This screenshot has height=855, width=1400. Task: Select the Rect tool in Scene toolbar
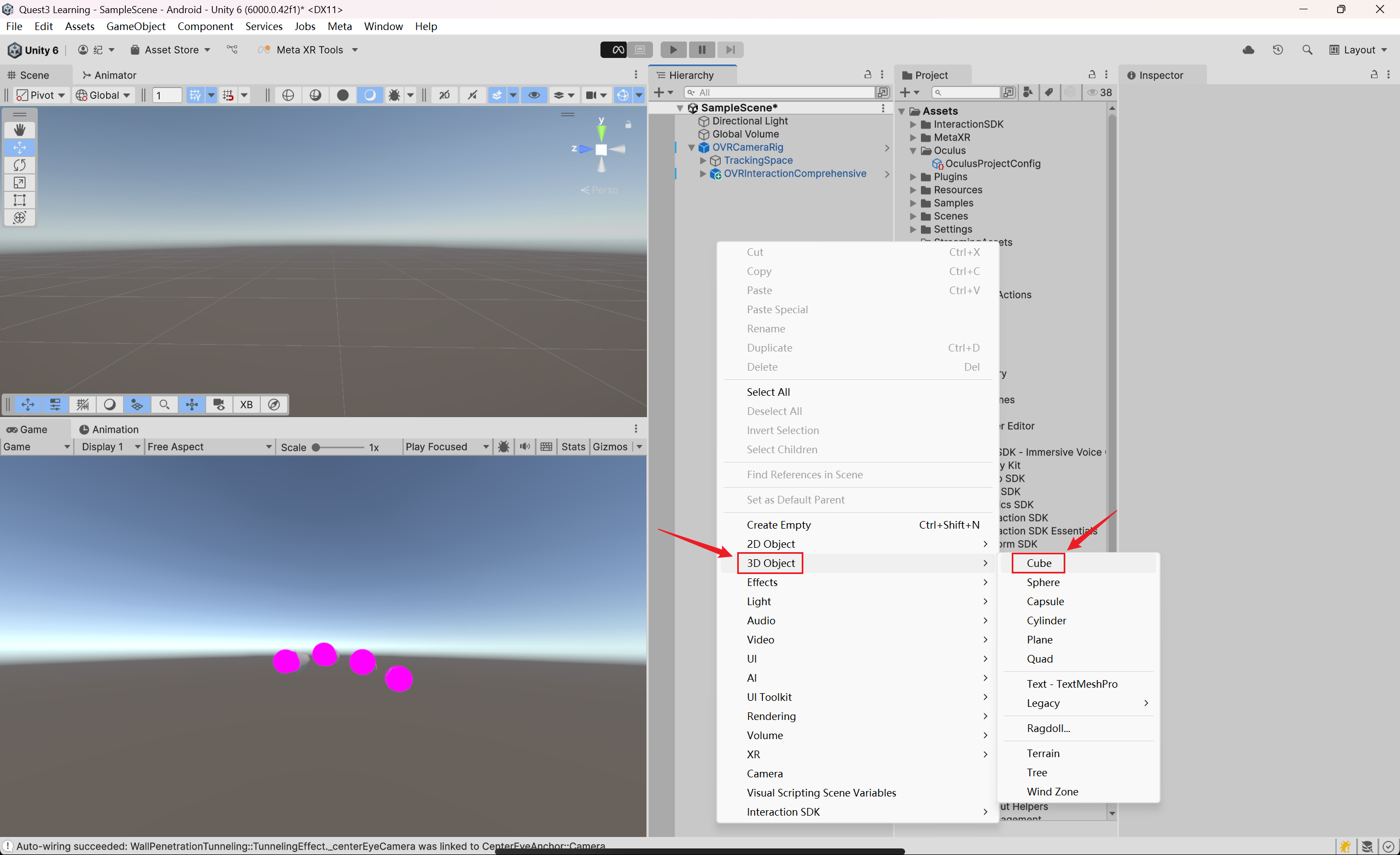(19, 200)
